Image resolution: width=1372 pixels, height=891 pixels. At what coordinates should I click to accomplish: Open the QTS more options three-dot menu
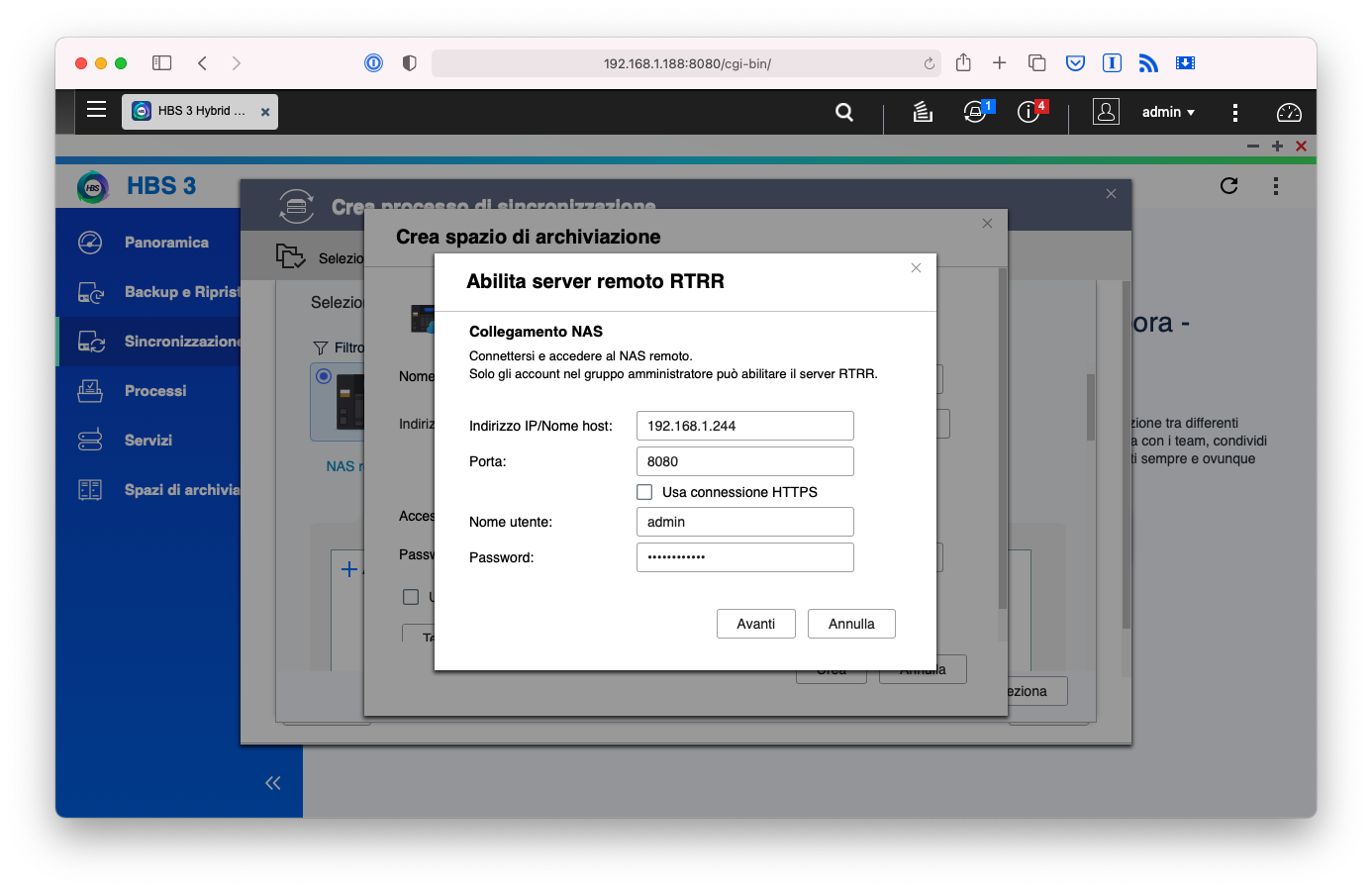point(1234,112)
